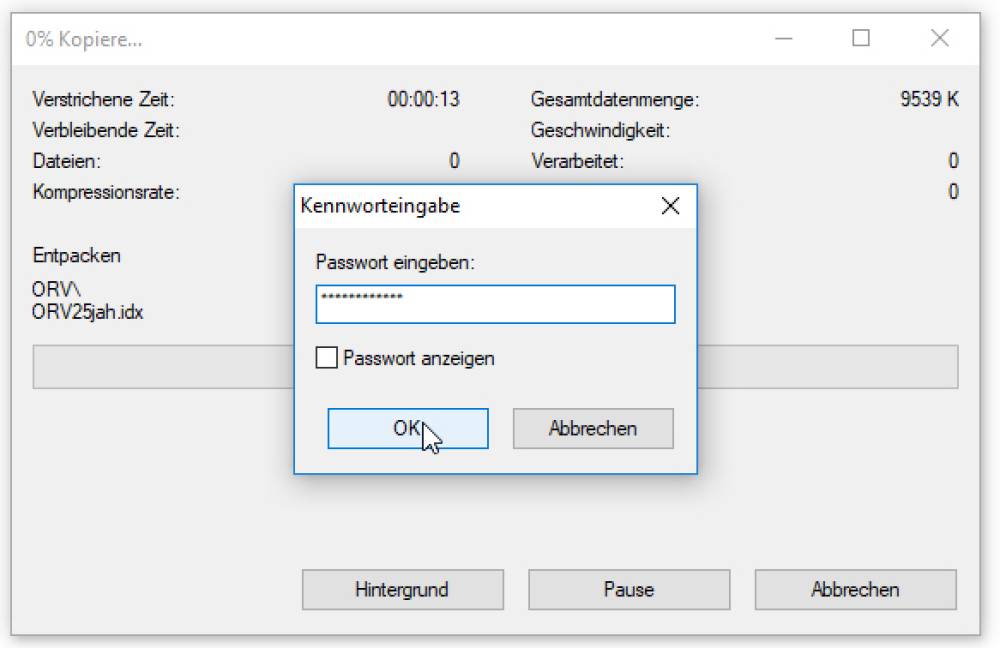Viewport: 1000px width, 648px height.
Task: Pause the extraction with Pause button
Action: (628, 589)
